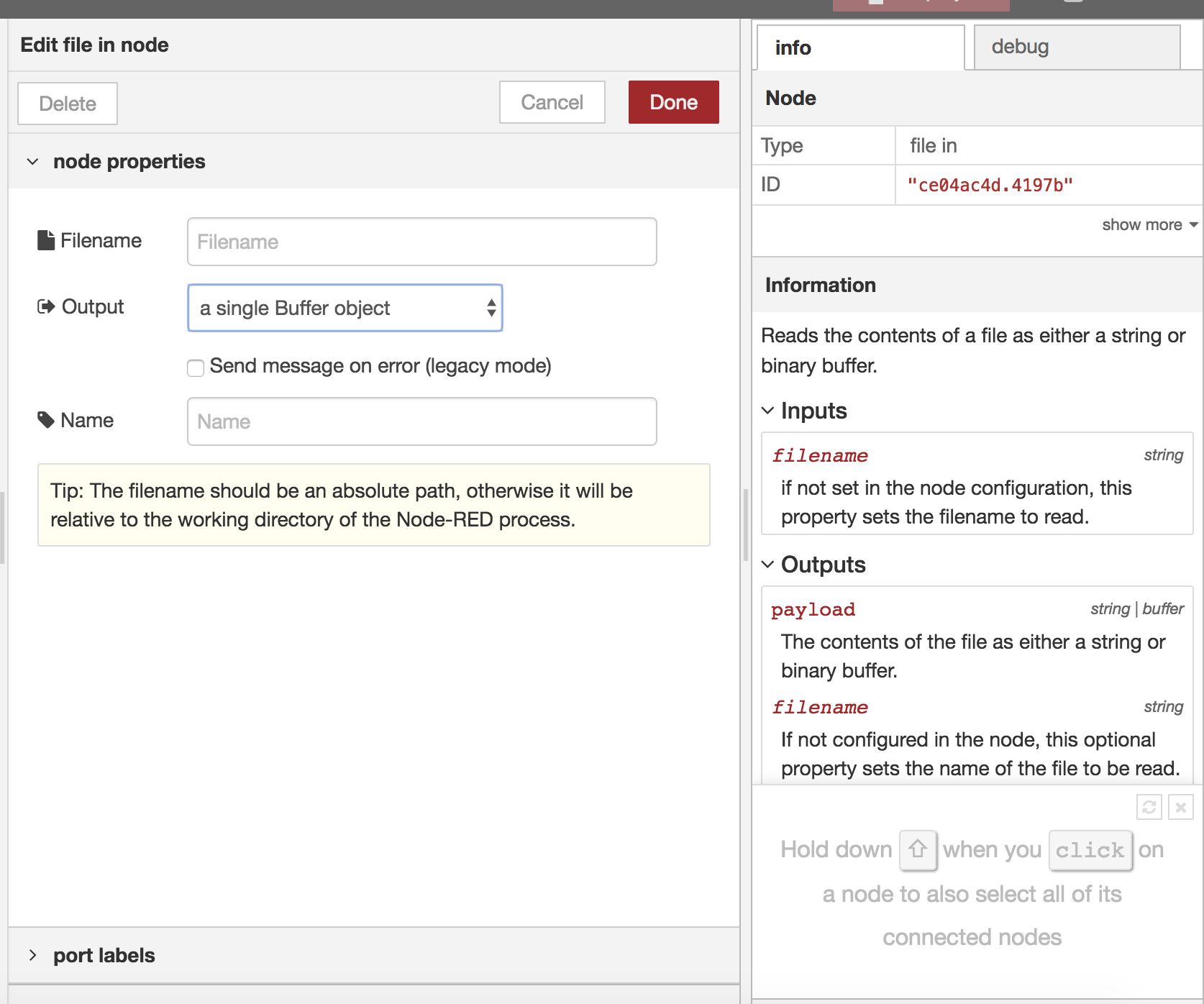Click the file icon beside Filename
The height and width of the screenshot is (1004, 1204).
(x=45, y=239)
